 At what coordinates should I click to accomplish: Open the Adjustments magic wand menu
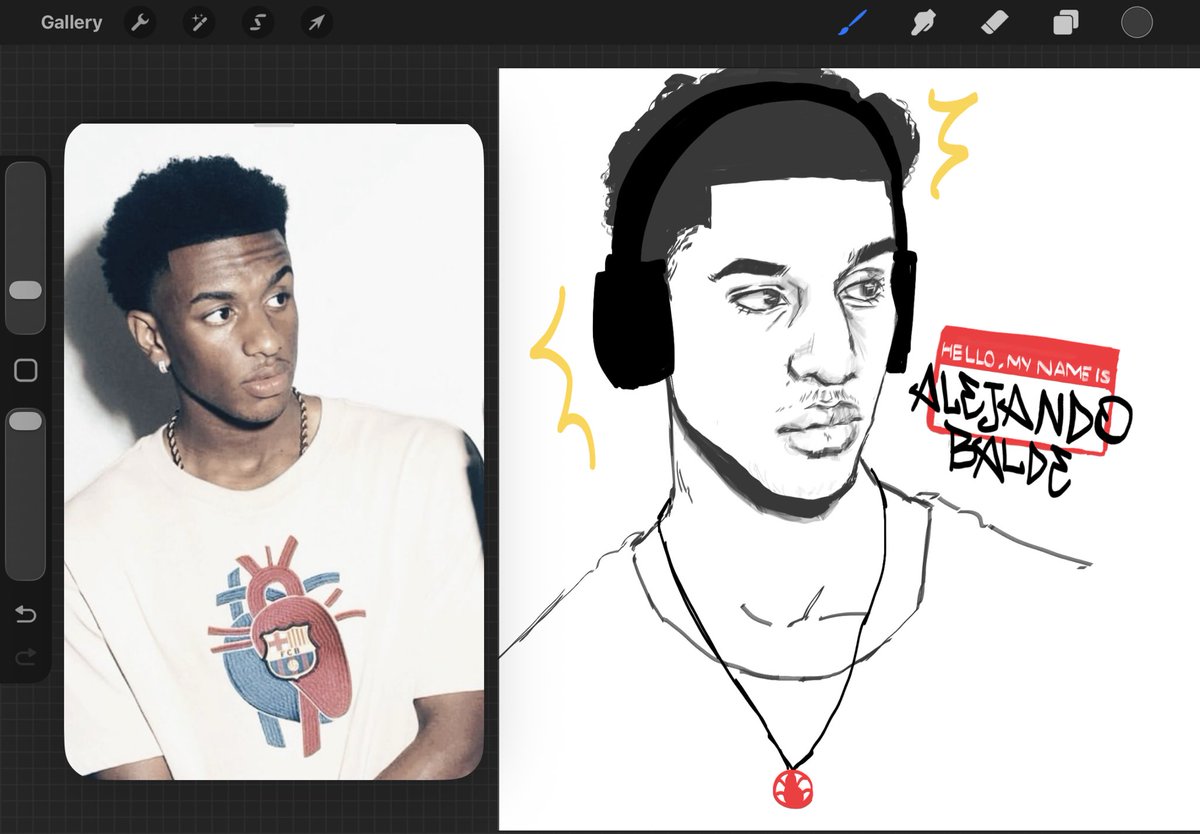tap(199, 22)
